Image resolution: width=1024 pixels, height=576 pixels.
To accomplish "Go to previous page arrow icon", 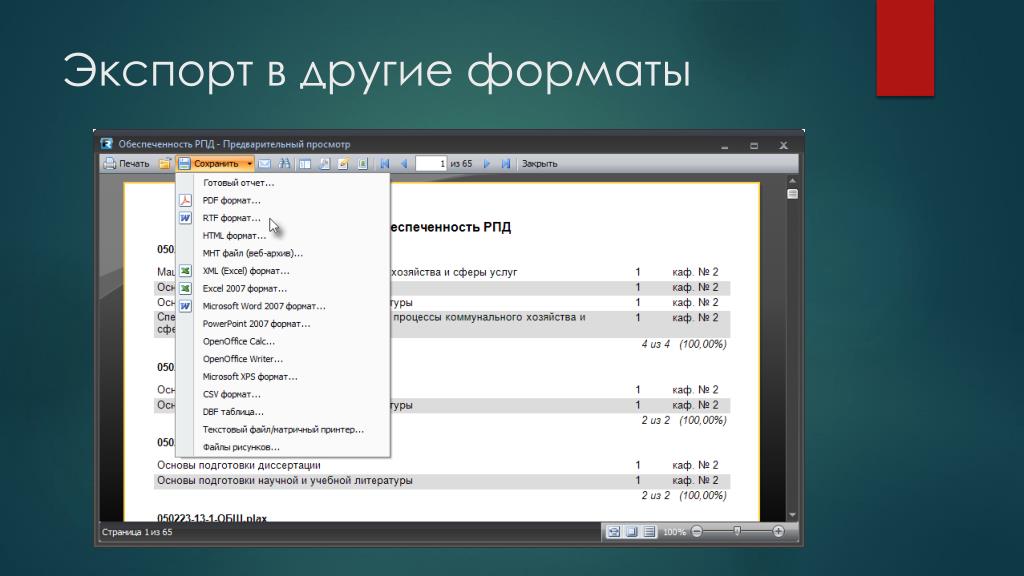I will tap(404, 164).
